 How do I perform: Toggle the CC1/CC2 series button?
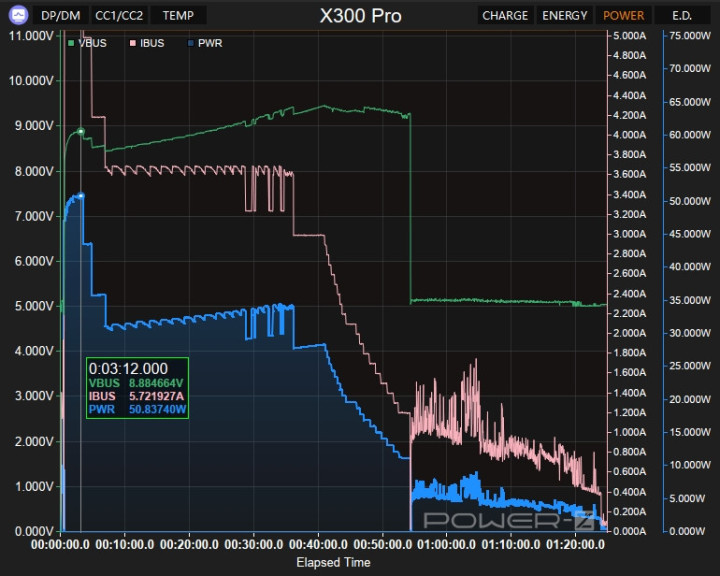118,15
